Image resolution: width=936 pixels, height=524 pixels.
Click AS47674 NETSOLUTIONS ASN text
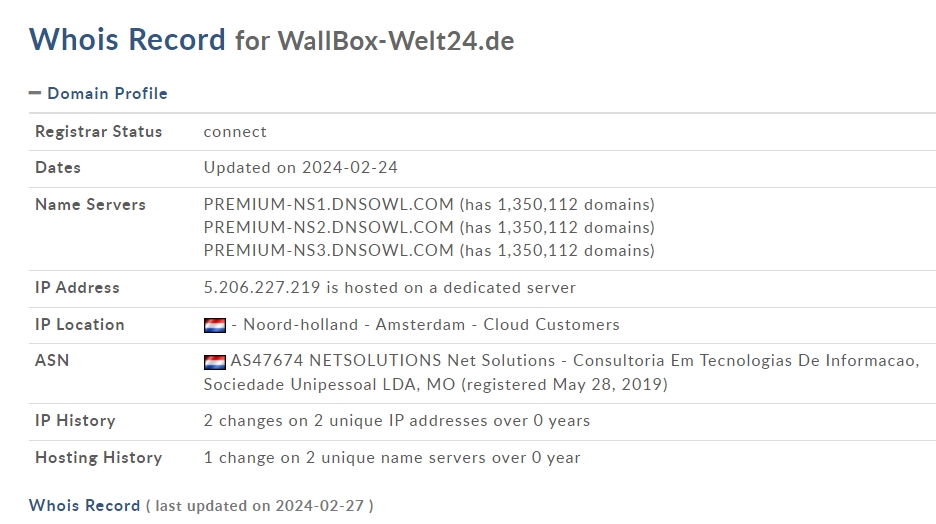335,360
